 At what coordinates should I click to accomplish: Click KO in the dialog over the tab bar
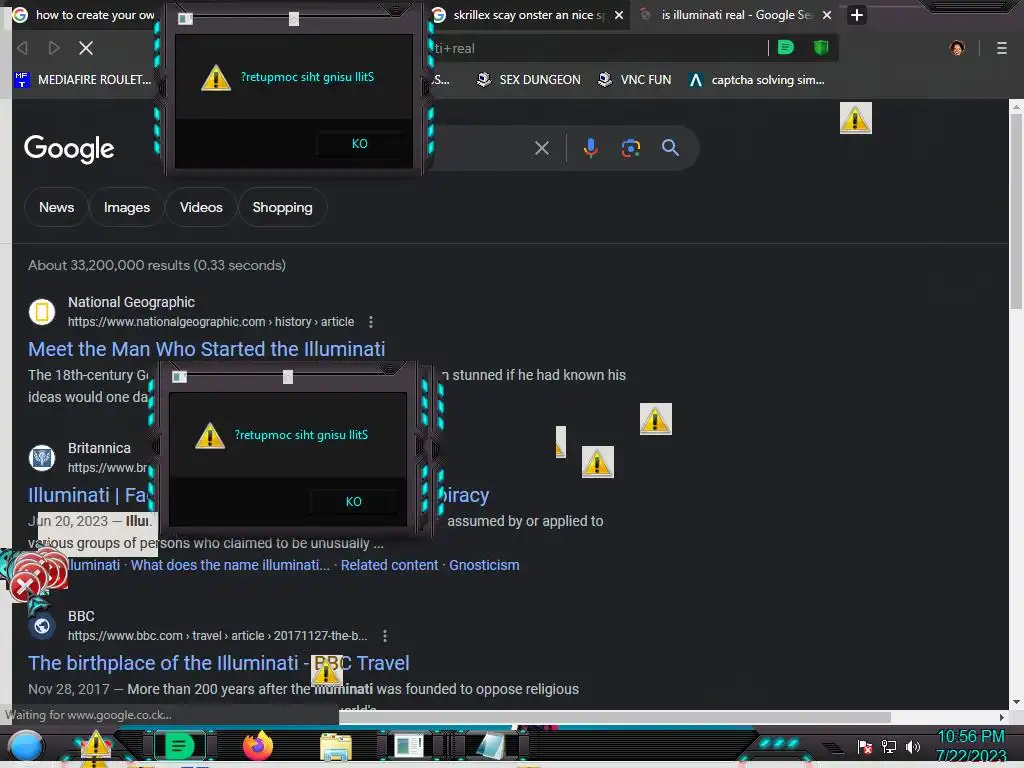tap(359, 144)
